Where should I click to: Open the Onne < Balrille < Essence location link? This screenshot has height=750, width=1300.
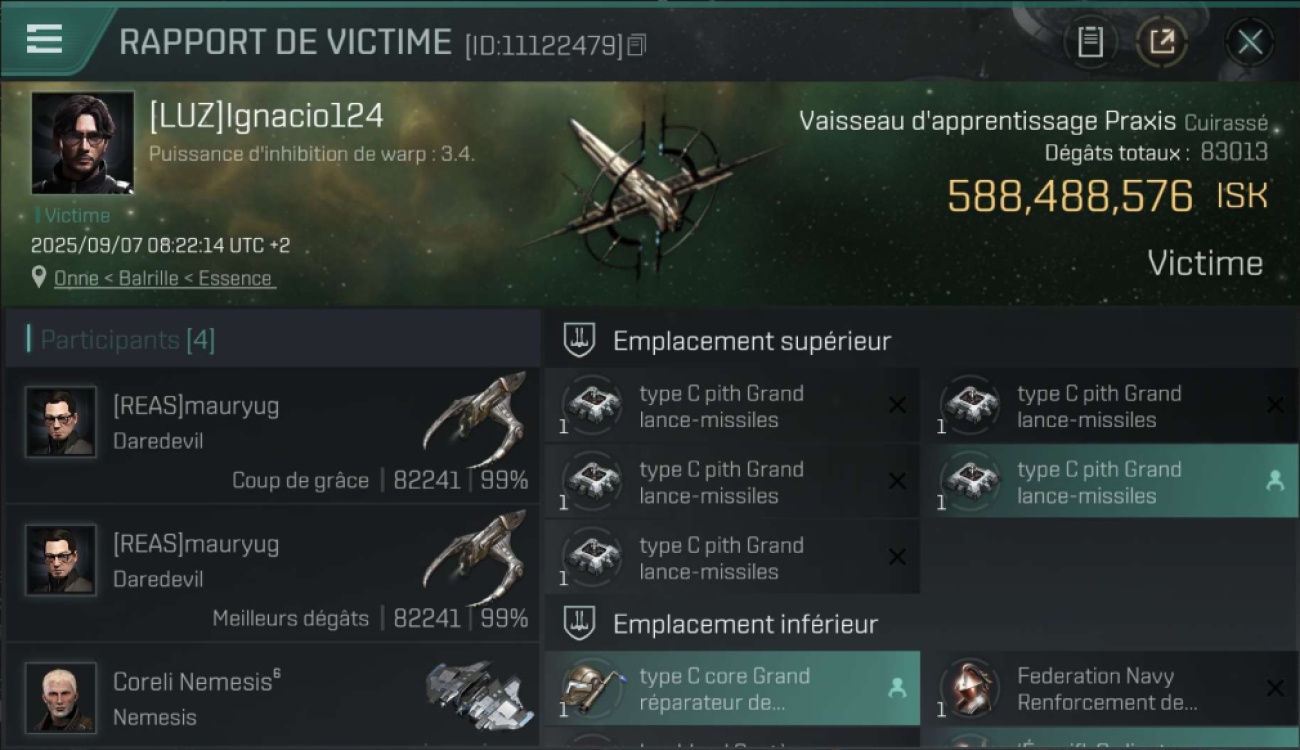(x=163, y=278)
